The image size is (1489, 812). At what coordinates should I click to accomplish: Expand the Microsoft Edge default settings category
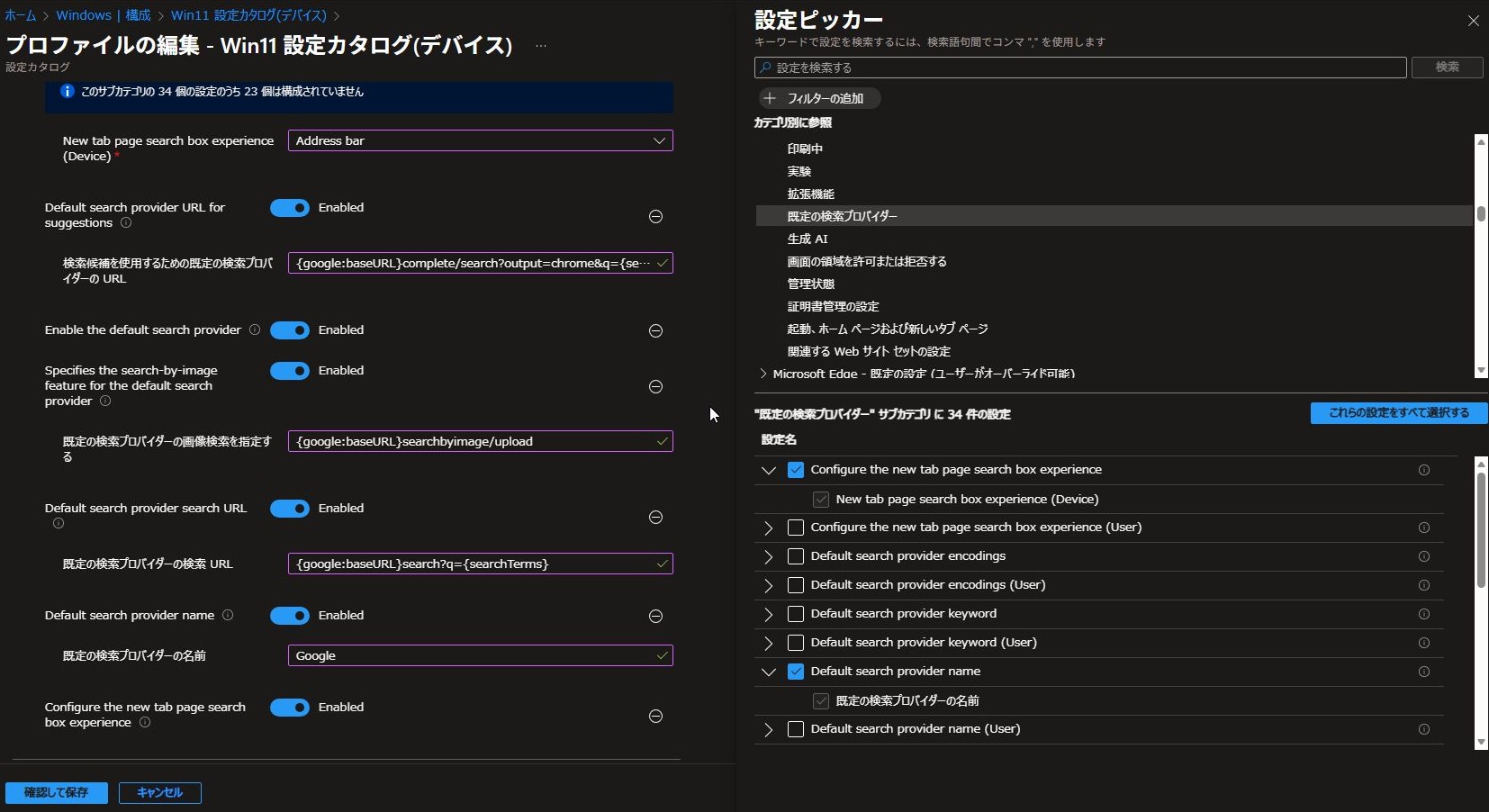(x=763, y=374)
